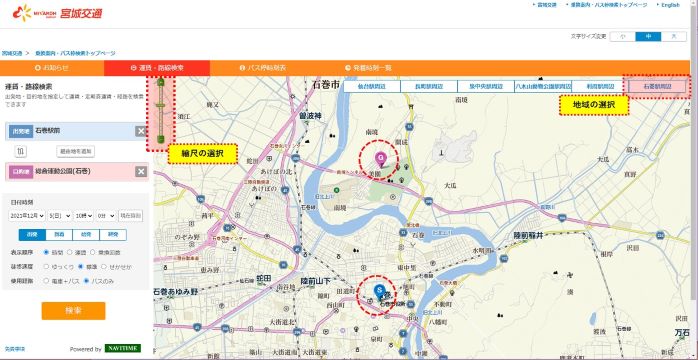Open the day dropdown
698x360 pixels.
coord(60,215)
